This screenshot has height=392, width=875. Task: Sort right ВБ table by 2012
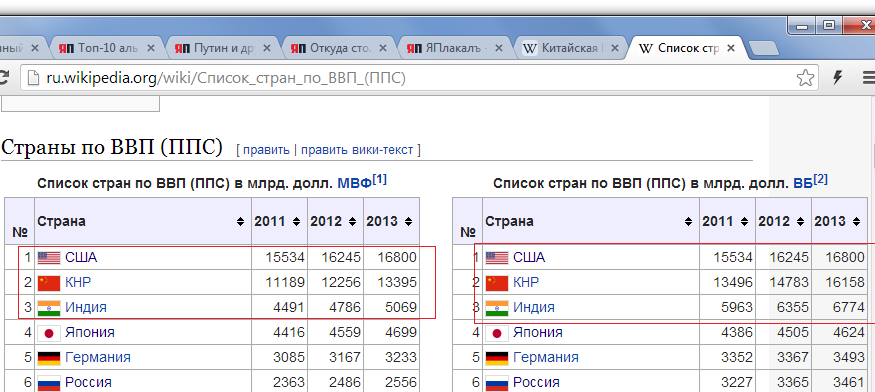(800, 222)
